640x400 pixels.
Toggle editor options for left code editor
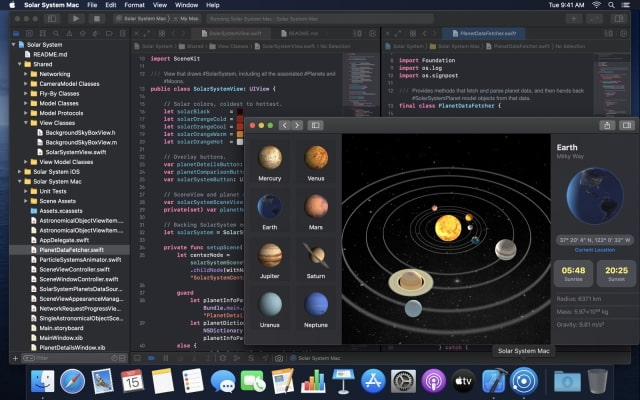click(358, 33)
